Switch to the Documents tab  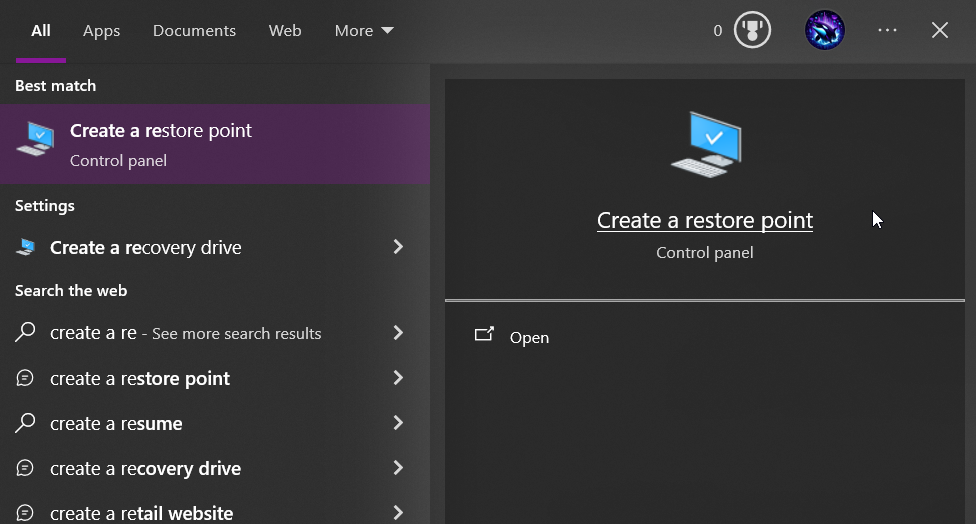coord(194,30)
